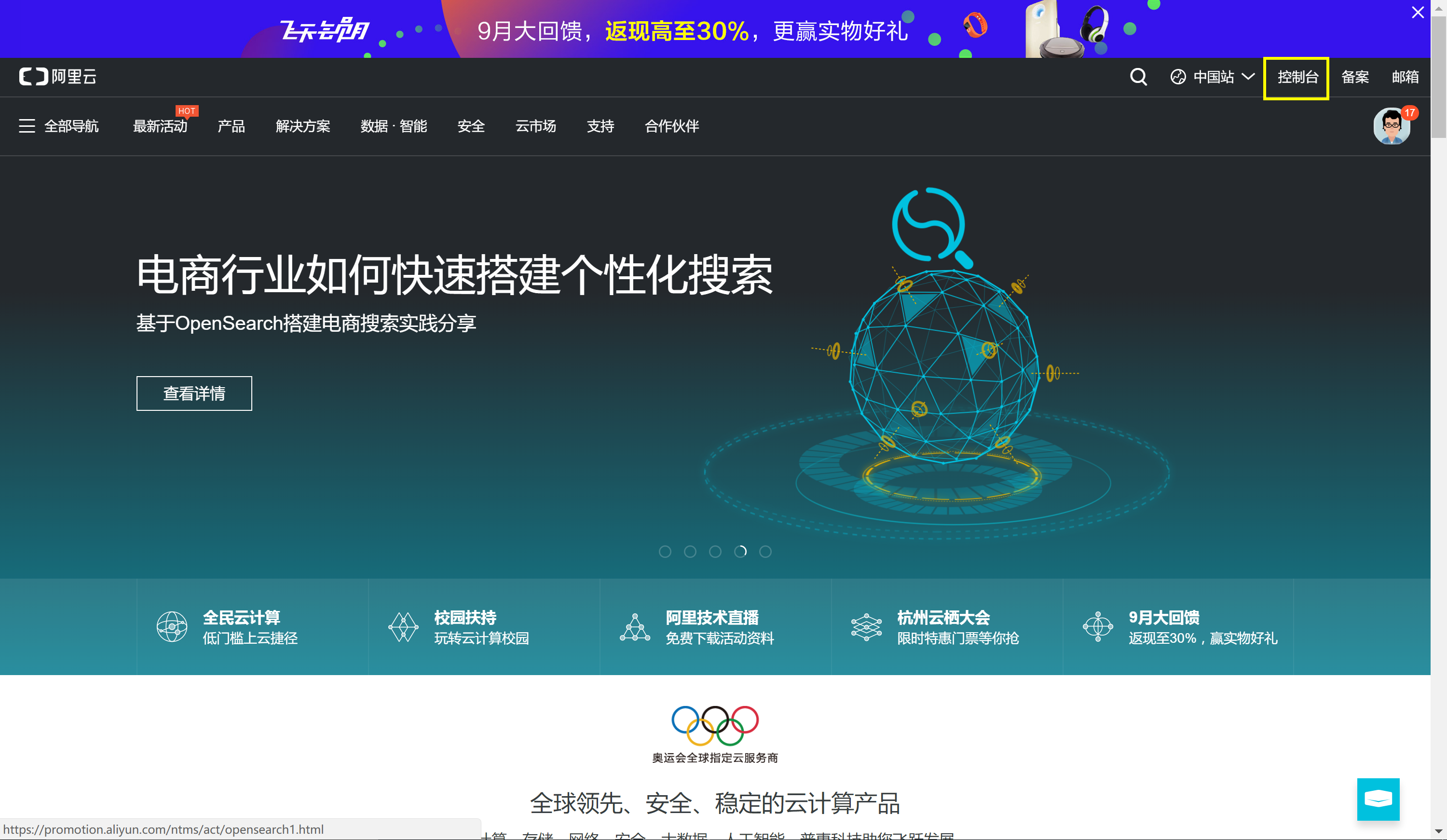The width and height of the screenshot is (1447, 840).
Task: Close the top promotion banner
Action: coord(1418,12)
